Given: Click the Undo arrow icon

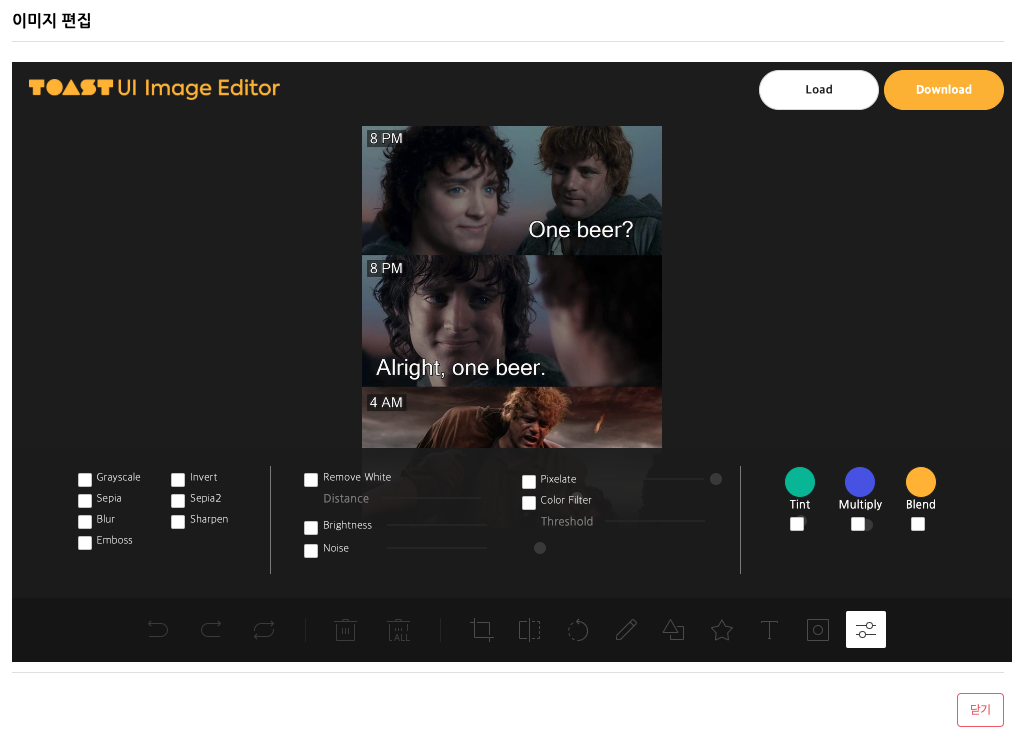Looking at the screenshot, I should click(x=158, y=630).
